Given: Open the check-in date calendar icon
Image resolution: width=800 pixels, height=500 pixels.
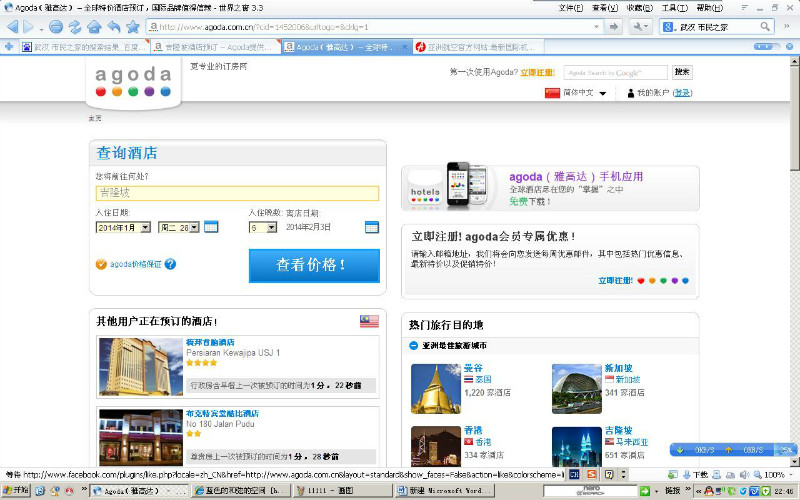Looking at the screenshot, I should pyautogui.click(x=211, y=227).
